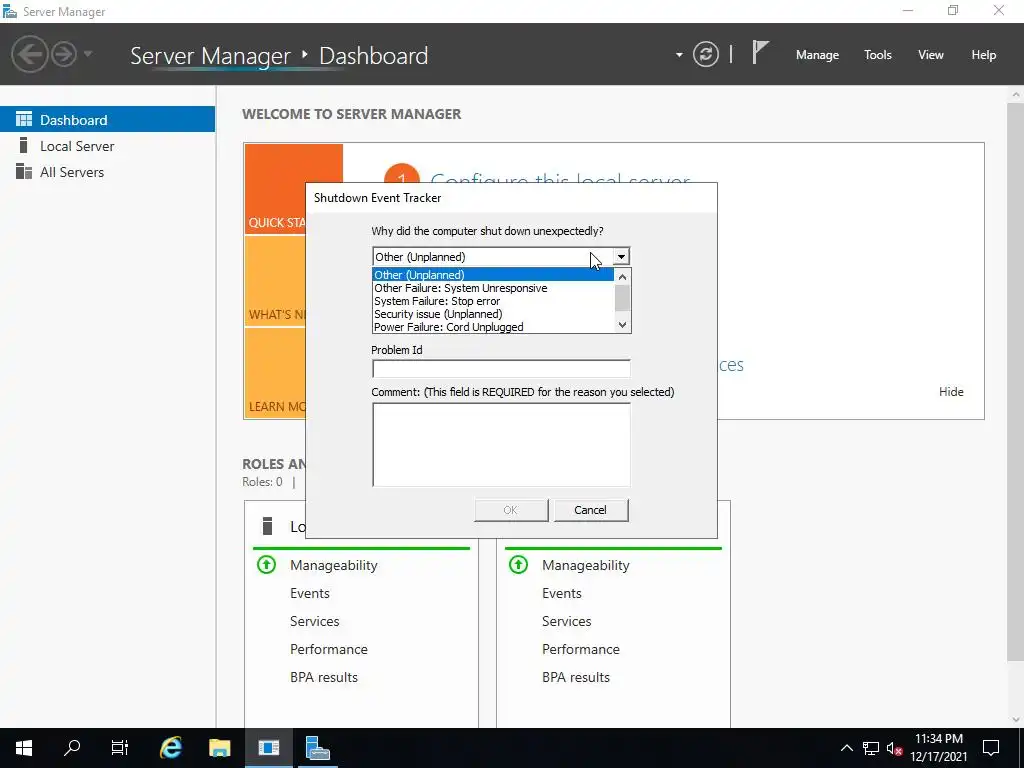The image size is (1024, 768).
Task: Click the Local Server icon in sidebar
Action: 24,145
